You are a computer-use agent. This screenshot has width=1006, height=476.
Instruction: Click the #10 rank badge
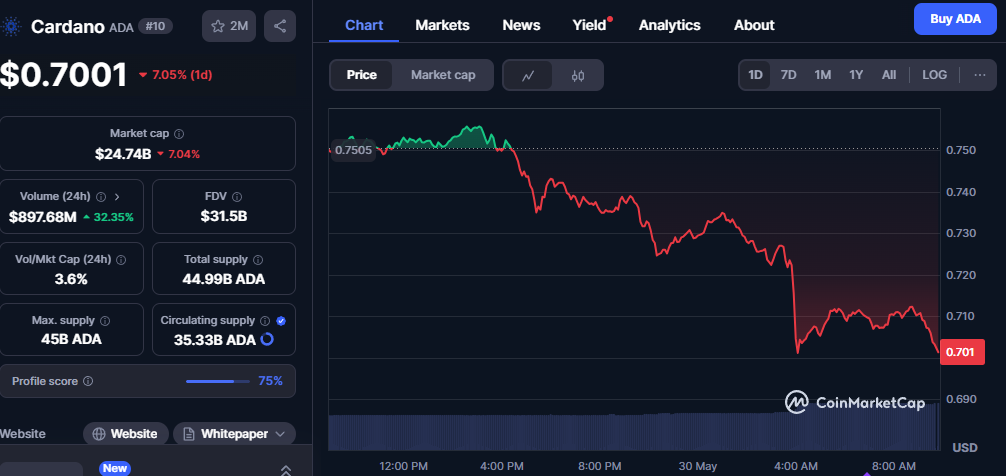click(x=155, y=26)
